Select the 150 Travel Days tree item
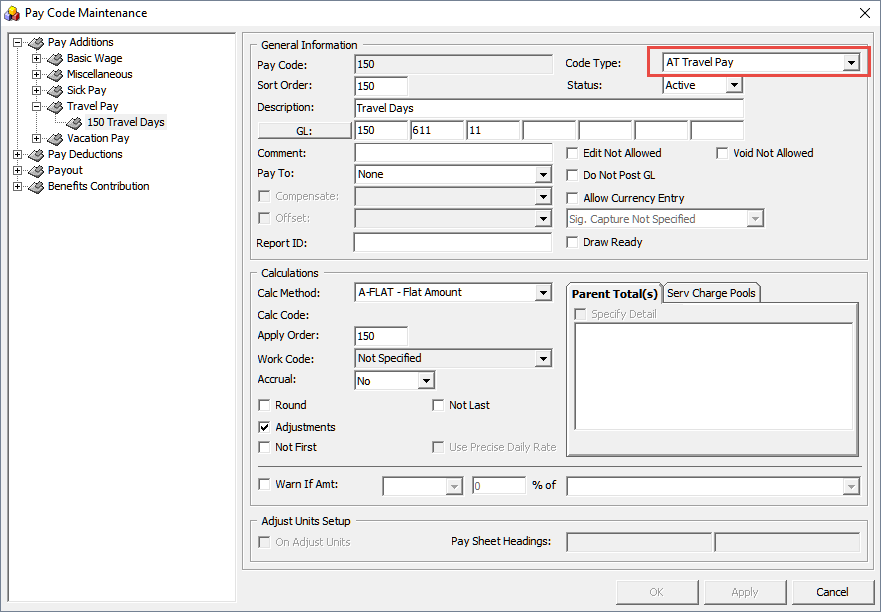881x612 pixels. click(x=126, y=123)
